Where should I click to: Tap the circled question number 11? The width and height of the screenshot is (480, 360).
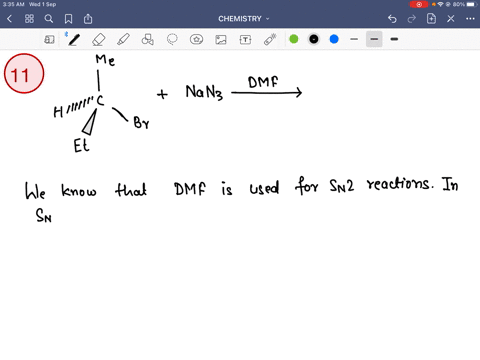tap(24, 74)
